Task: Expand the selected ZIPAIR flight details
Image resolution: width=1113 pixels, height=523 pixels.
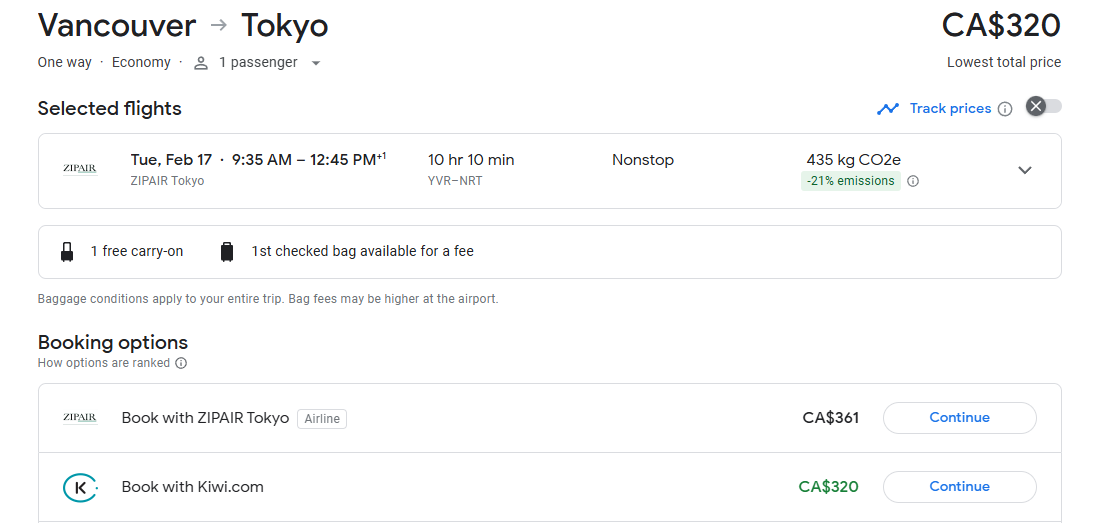Action: tap(1024, 170)
